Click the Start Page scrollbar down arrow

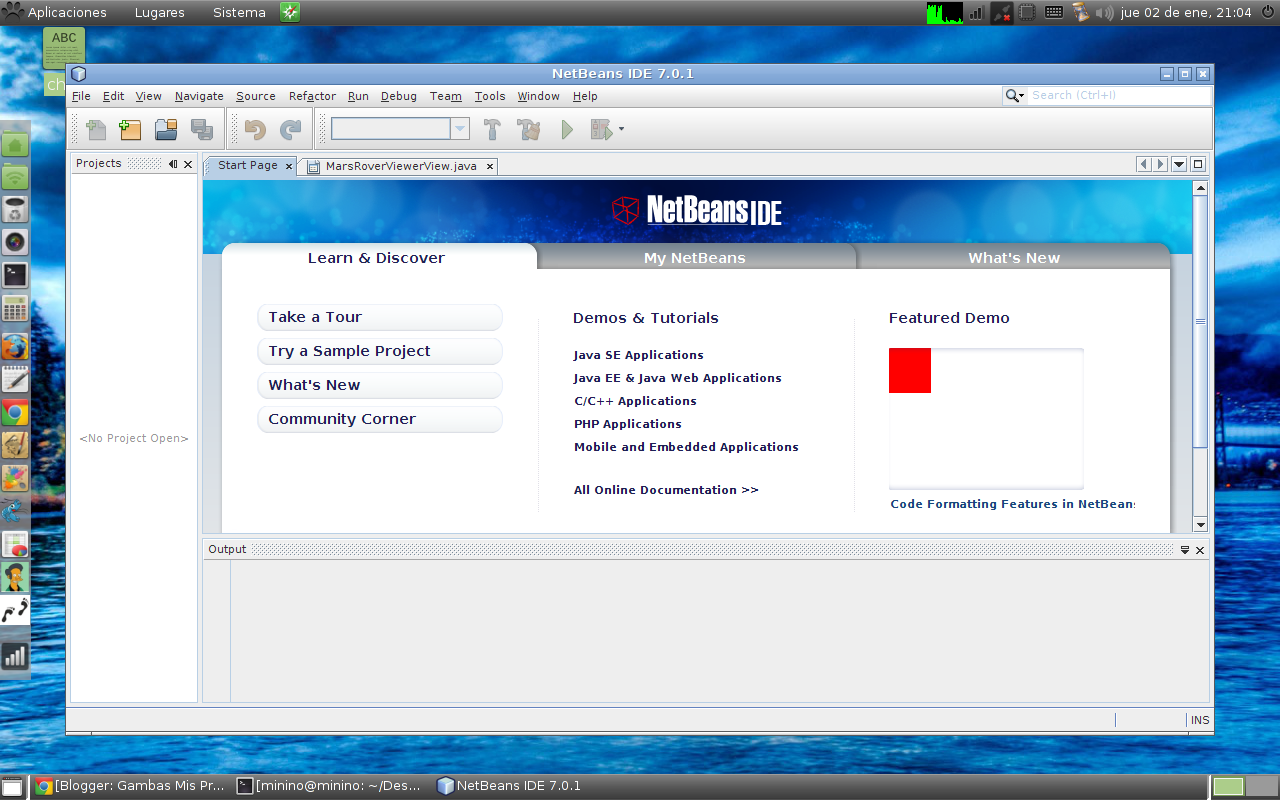(x=1201, y=525)
